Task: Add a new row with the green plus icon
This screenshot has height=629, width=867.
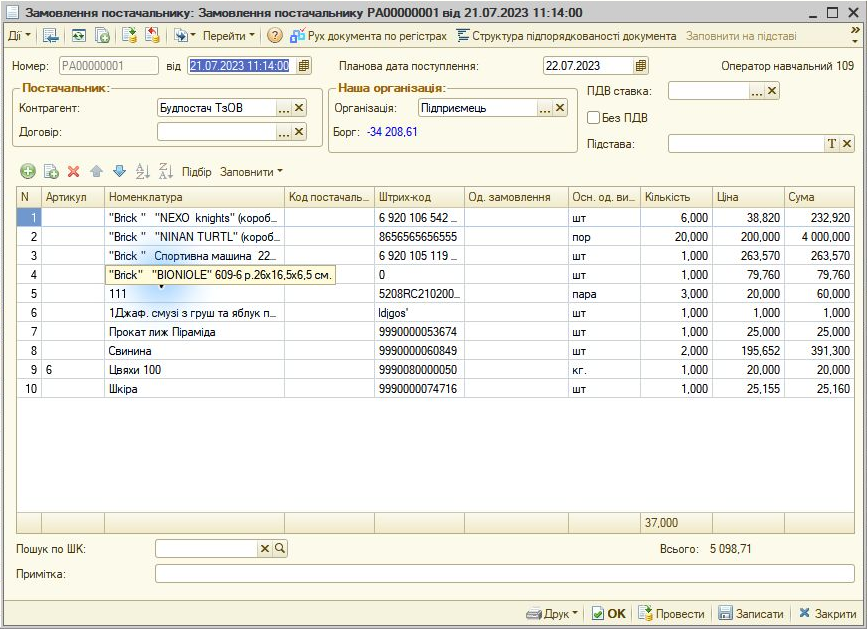Action: point(28,171)
